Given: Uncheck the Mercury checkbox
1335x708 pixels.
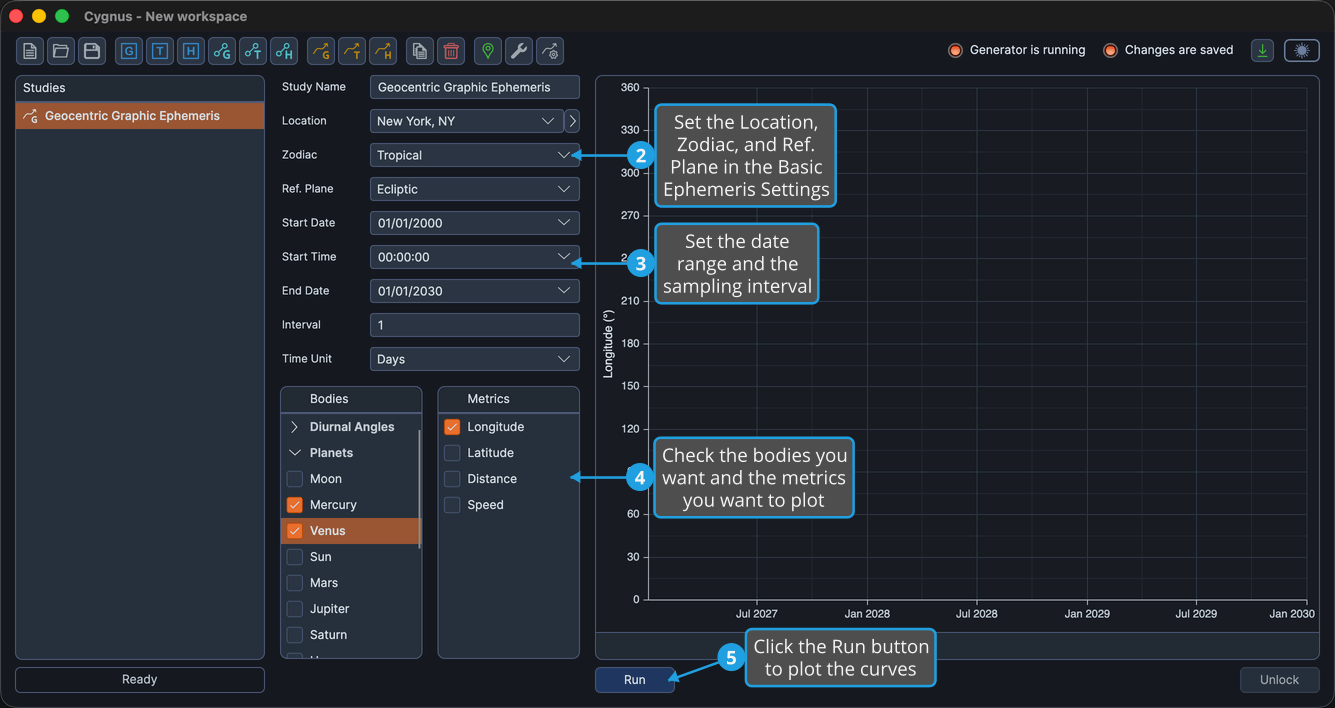Looking at the screenshot, I should 295,505.
